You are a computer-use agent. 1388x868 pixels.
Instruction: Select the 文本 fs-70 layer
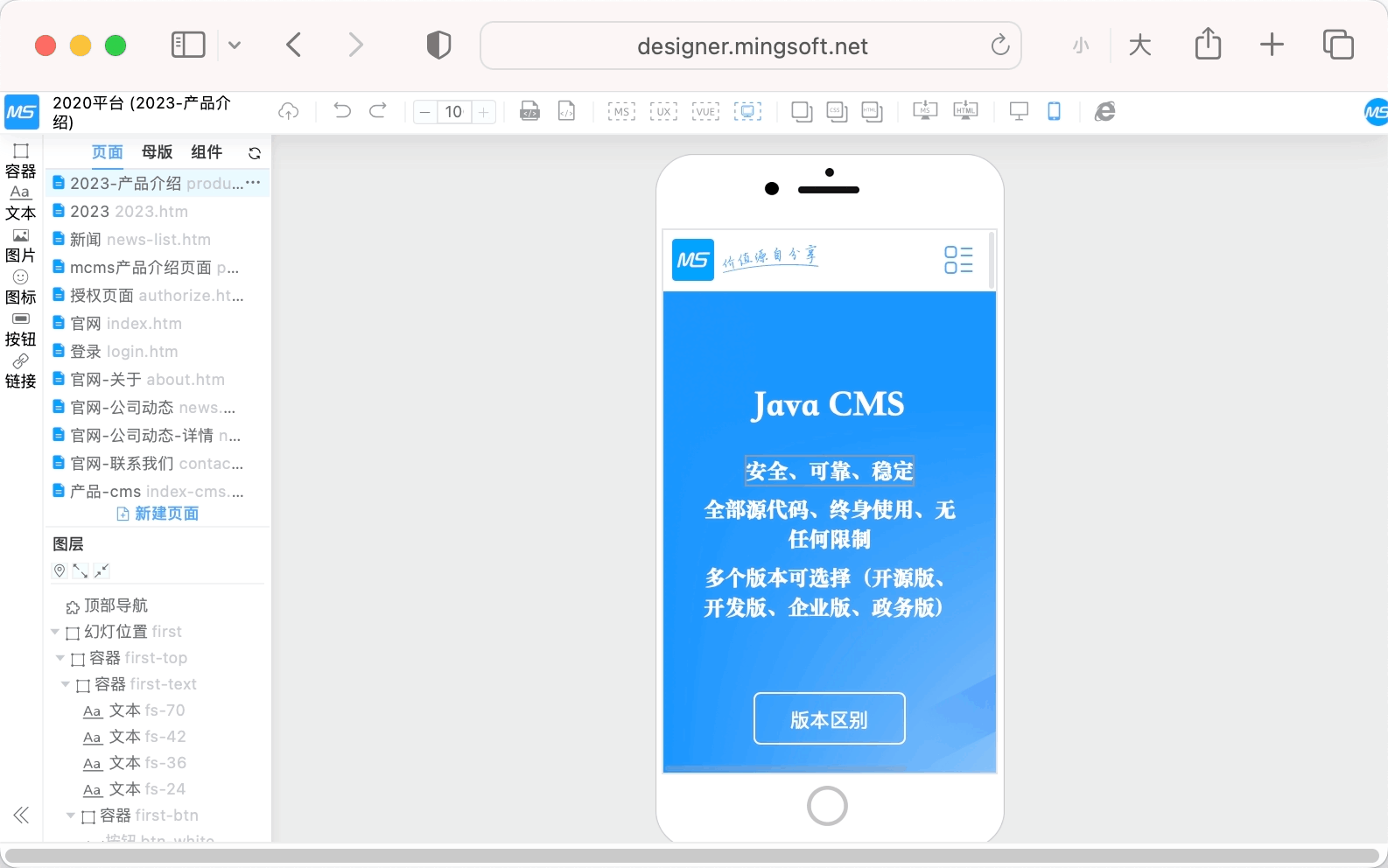[134, 710]
